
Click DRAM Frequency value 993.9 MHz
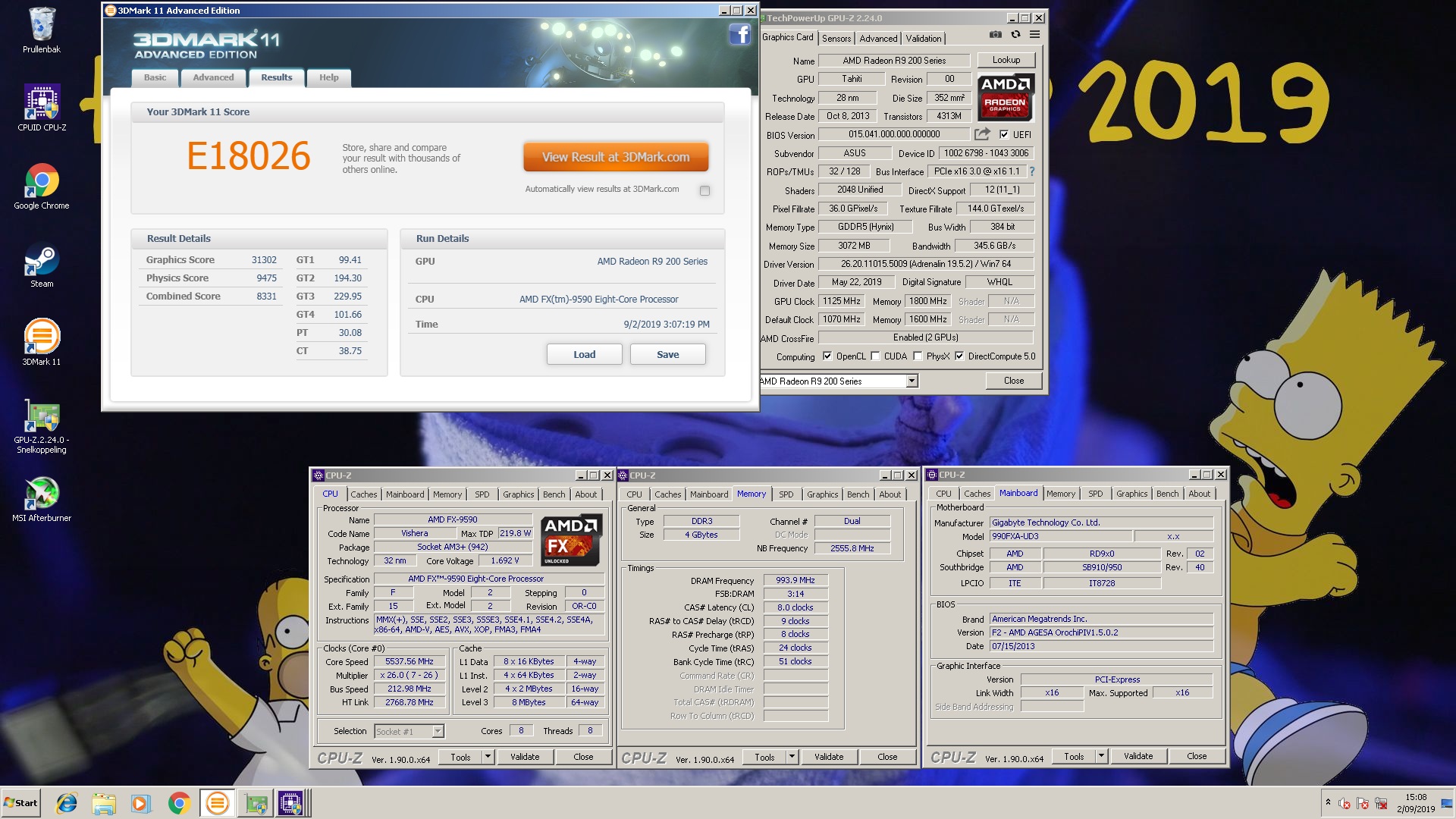(x=795, y=580)
